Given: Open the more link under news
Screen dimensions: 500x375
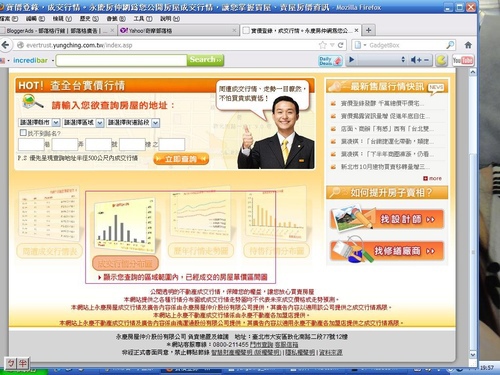Looking at the screenshot, I should (432, 178).
